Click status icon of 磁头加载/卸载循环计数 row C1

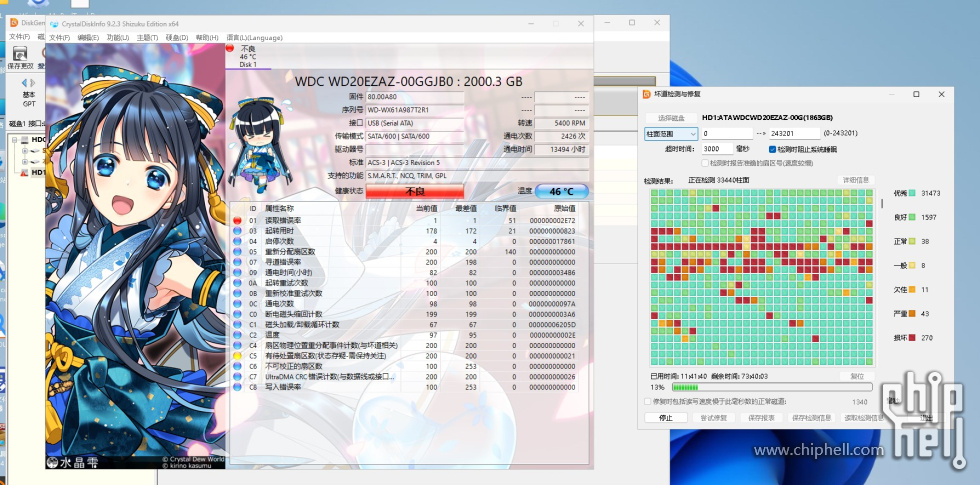point(237,325)
